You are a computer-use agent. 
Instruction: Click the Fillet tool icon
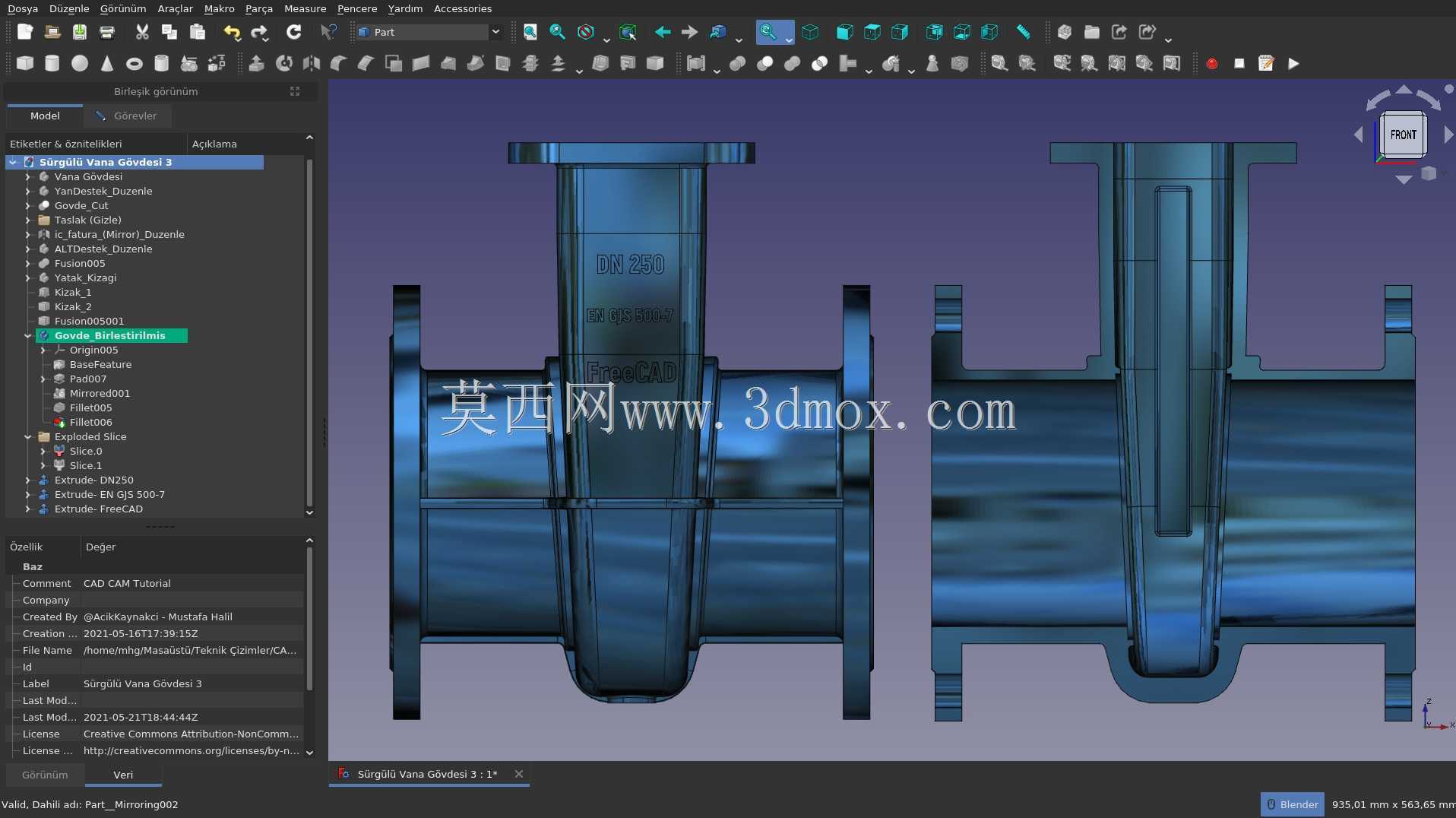[x=339, y=63]
